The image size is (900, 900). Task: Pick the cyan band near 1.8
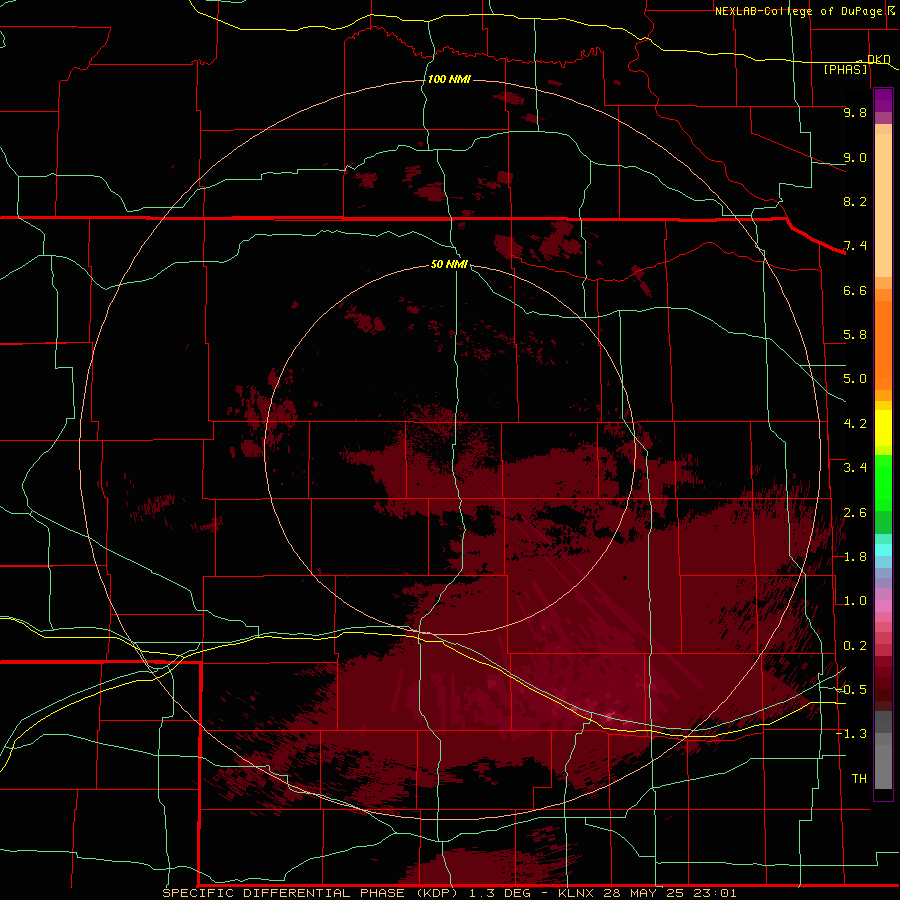pyautogui.click(x=883, y=550)
